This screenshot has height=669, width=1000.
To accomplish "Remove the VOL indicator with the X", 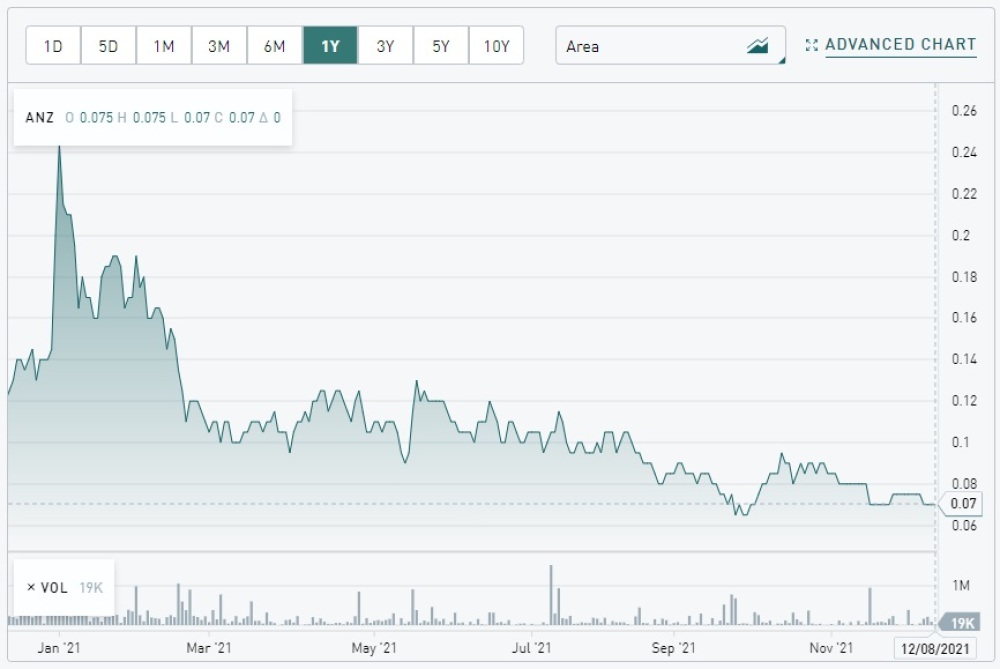I will (31, 587).
